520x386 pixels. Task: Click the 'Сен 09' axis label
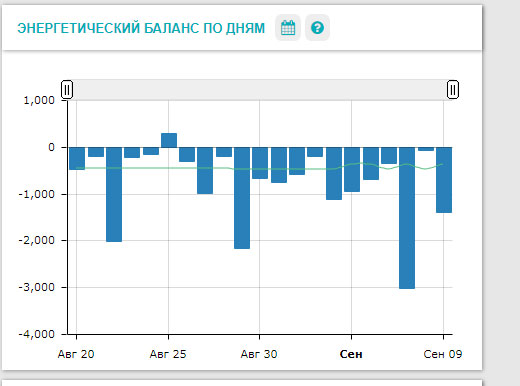click(x=443, y=354)
